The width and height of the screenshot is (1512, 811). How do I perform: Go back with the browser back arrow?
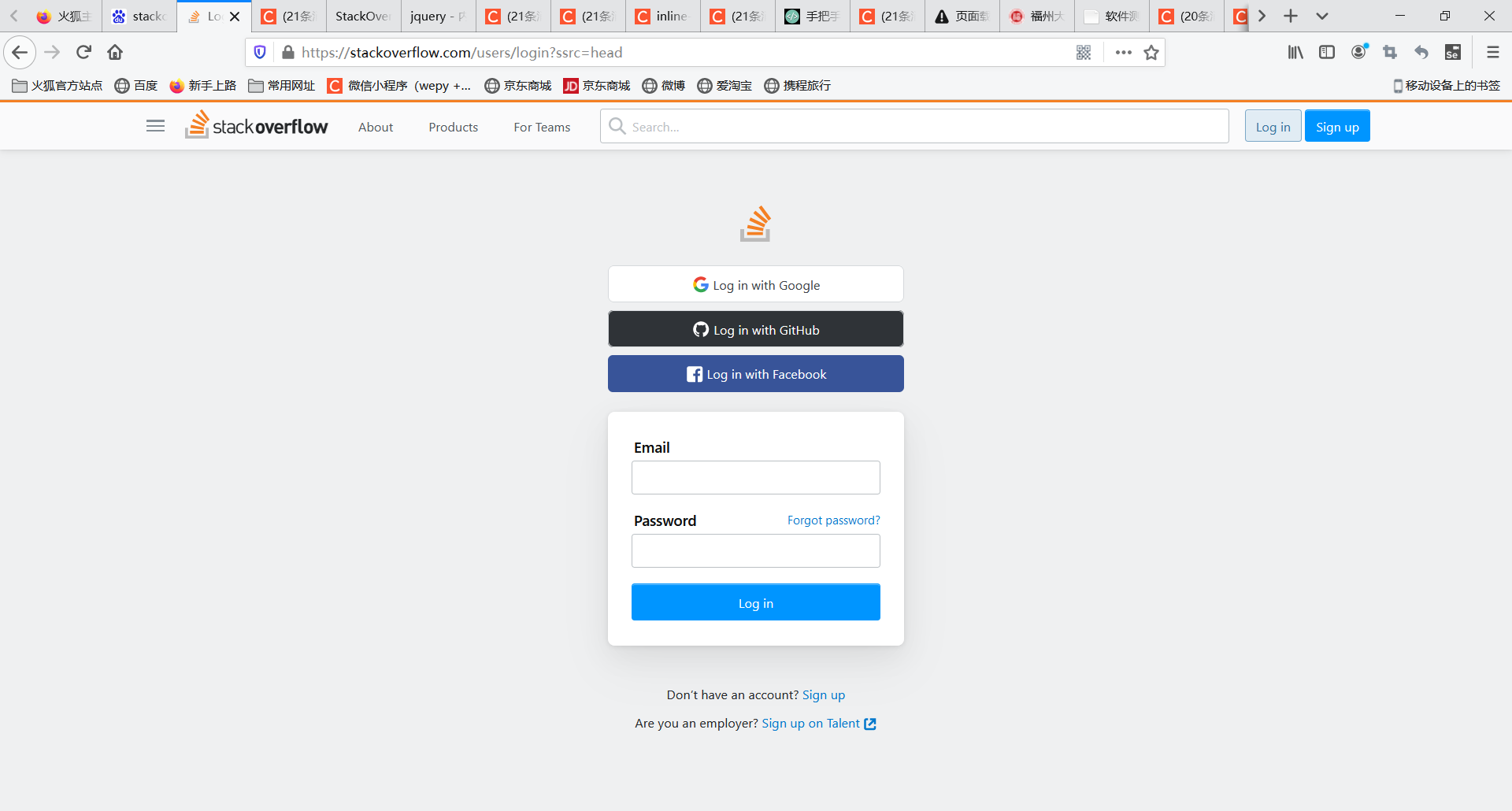pos(20,53)
